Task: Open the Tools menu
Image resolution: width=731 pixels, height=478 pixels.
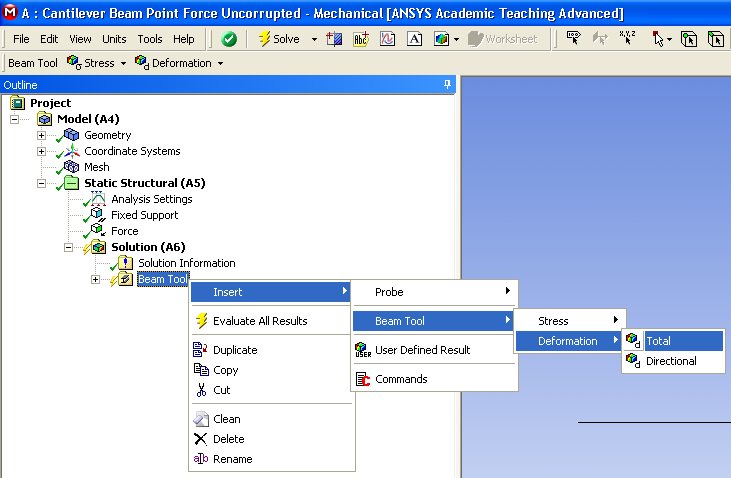Action: [x=150, y=39]
